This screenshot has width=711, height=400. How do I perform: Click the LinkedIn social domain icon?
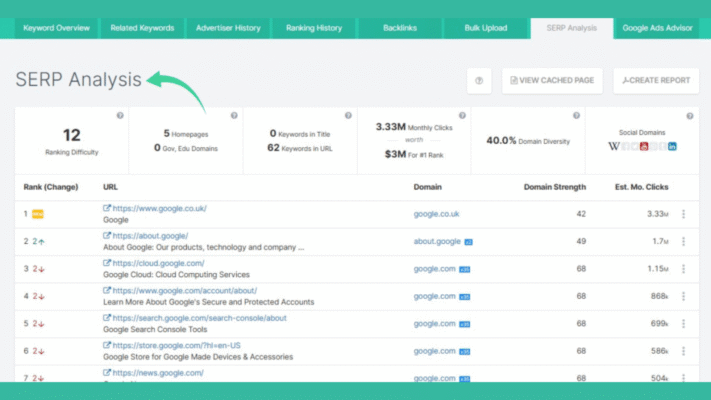pyautogui.click(x=672, y=147)
